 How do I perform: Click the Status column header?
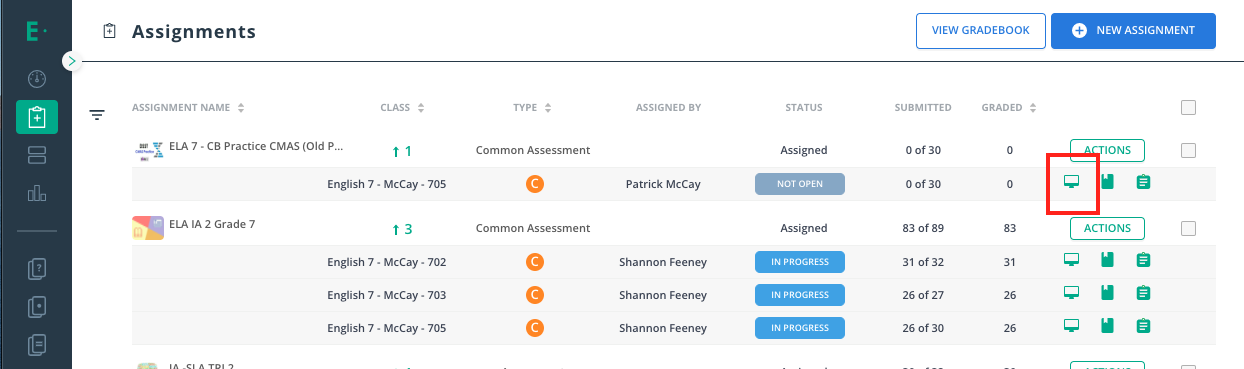click(804, 107)
